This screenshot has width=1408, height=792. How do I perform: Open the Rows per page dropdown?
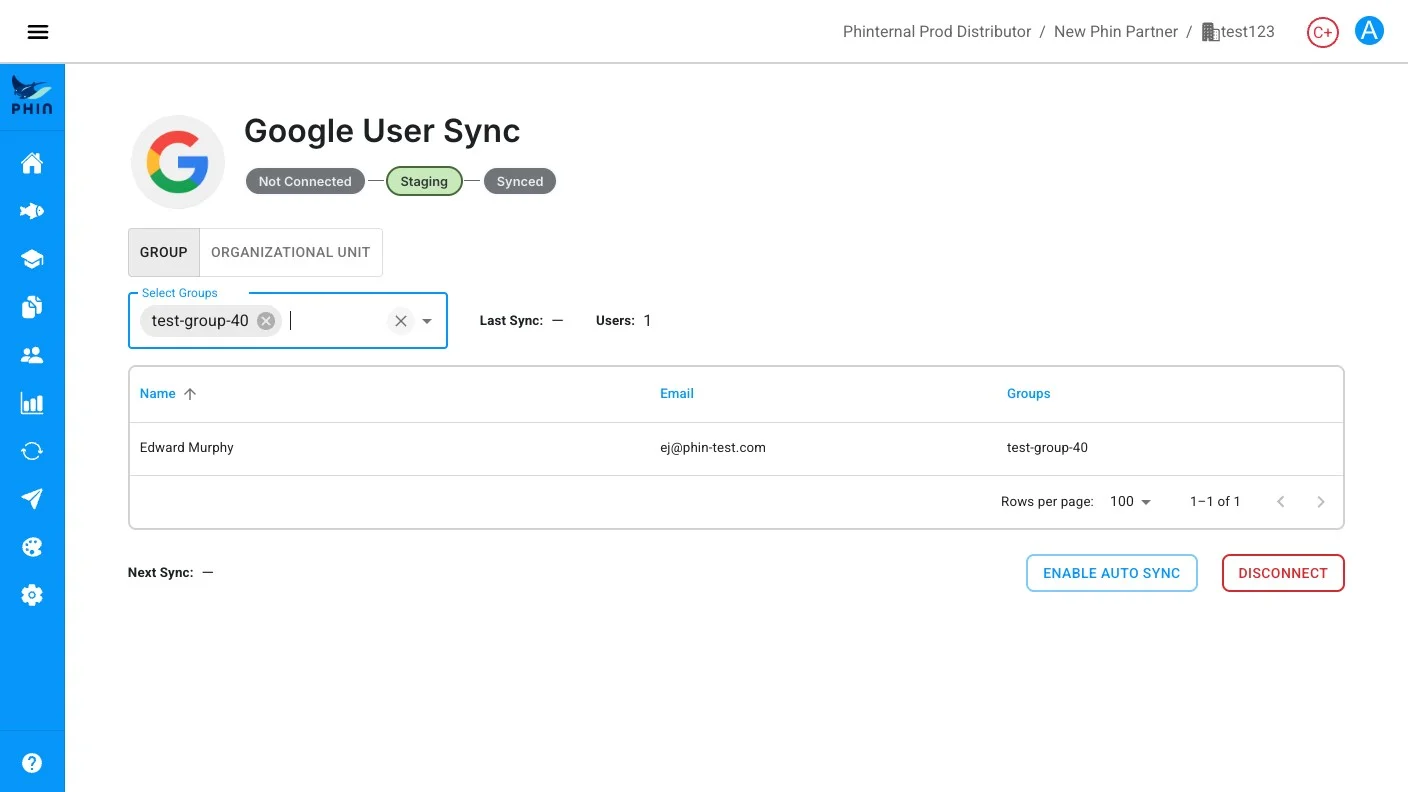[1131, 501]
